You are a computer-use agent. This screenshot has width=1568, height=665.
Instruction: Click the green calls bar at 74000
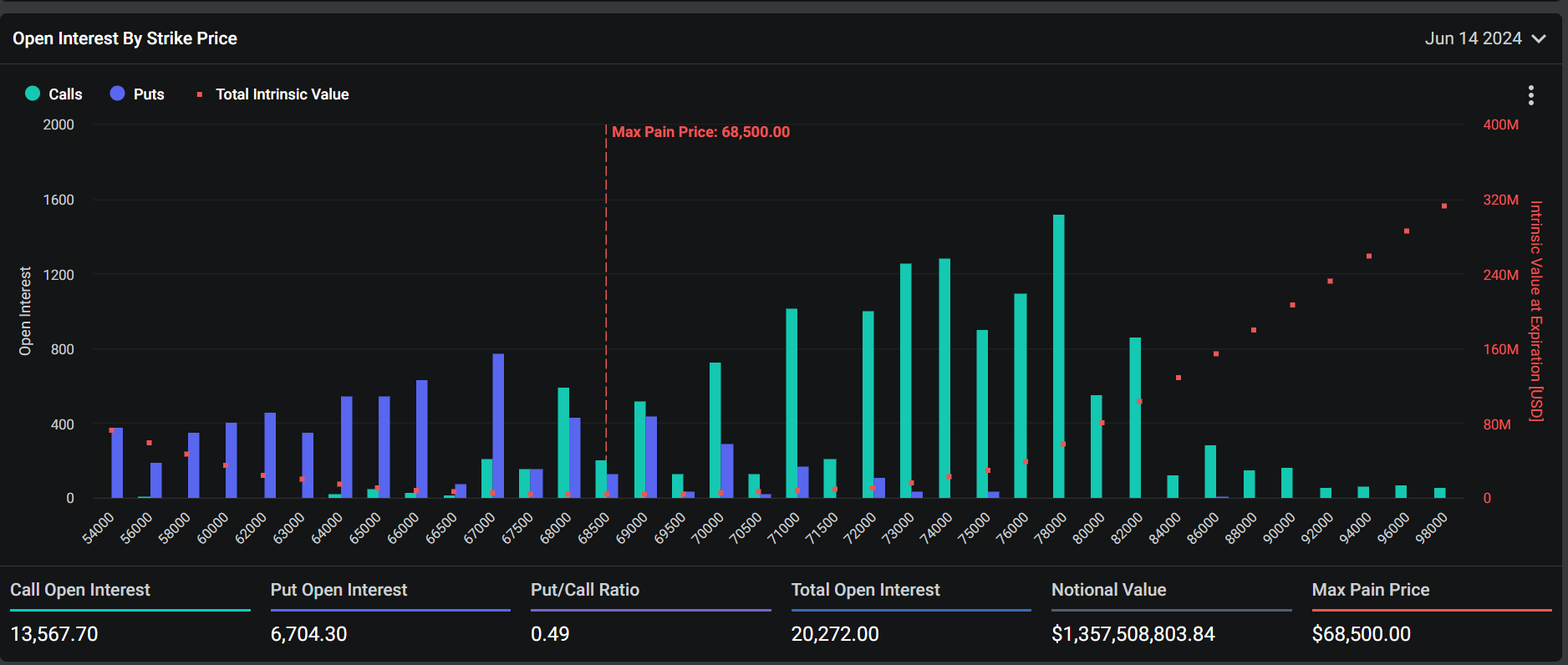pyautogui.click(x=944, y=378)
